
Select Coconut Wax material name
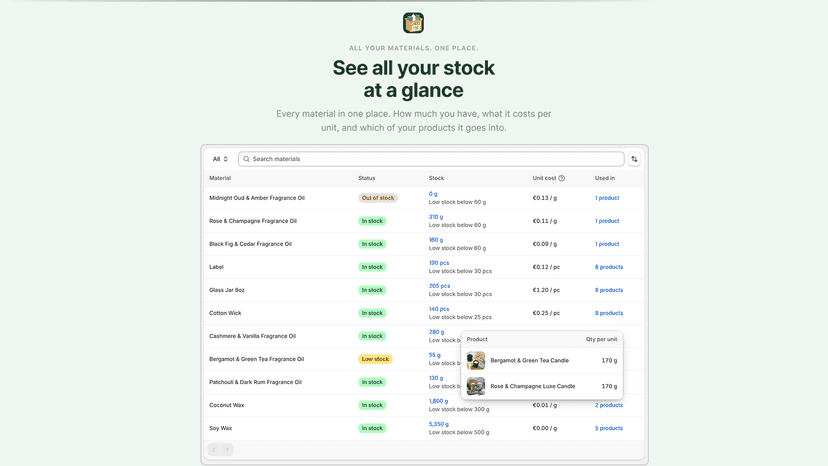(x=227, y=405)
